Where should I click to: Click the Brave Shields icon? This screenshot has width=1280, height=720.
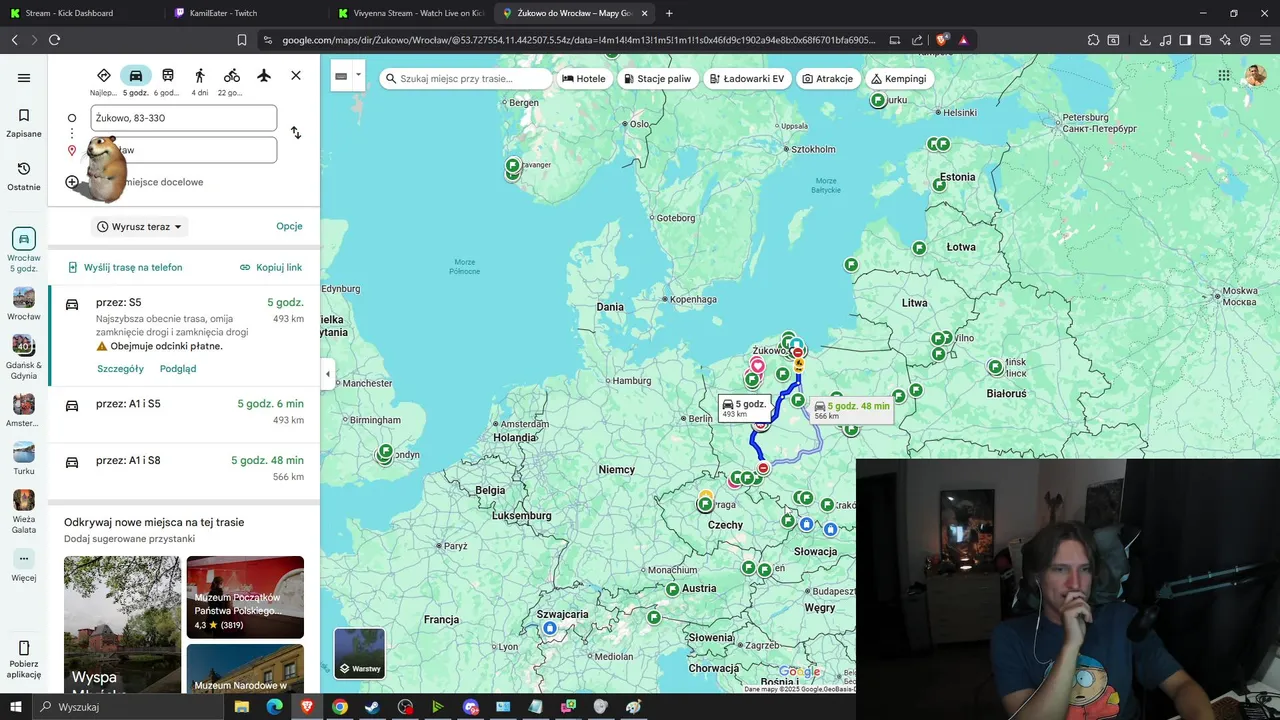(943, 40)
